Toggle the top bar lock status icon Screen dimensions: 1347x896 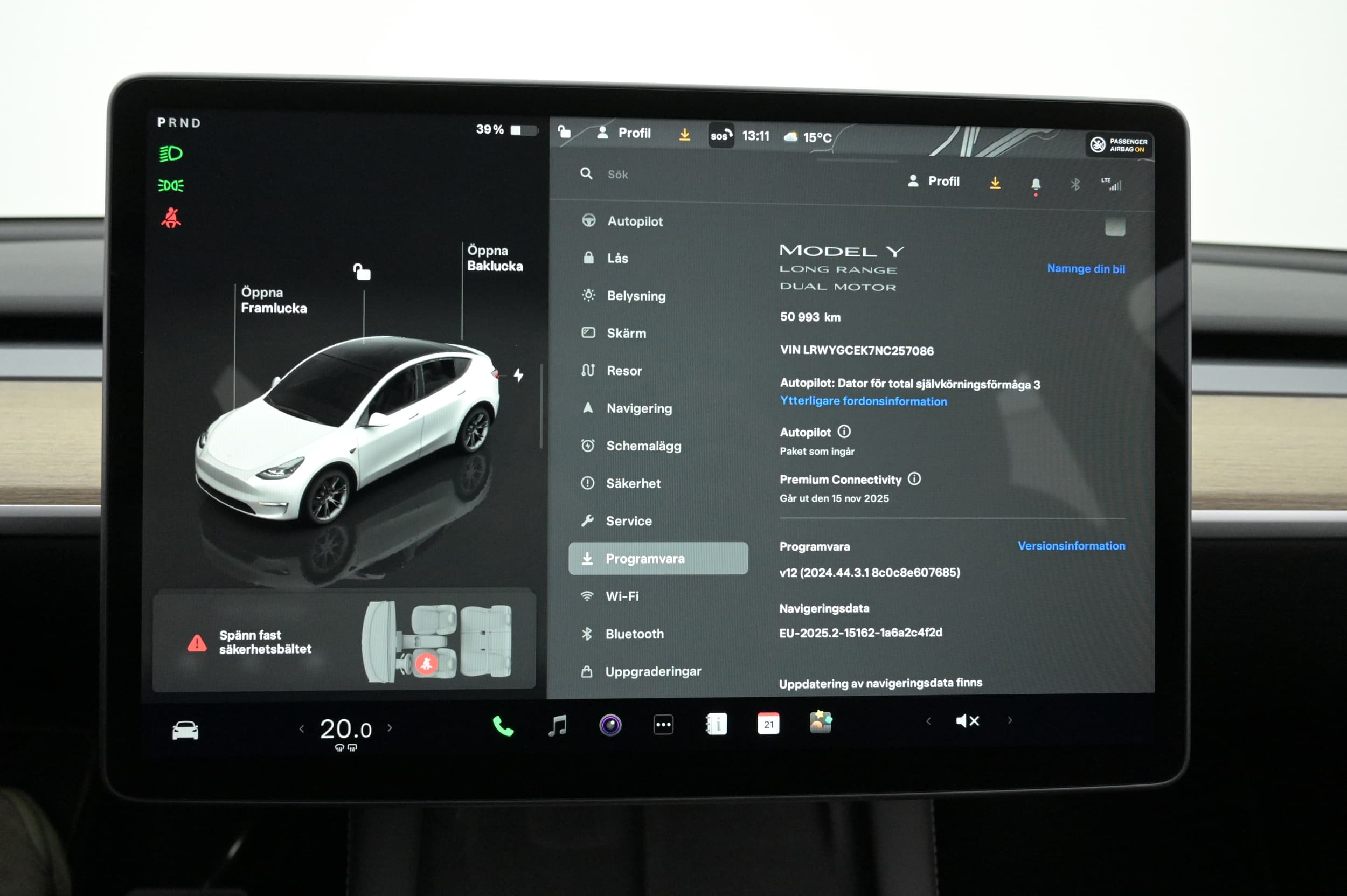[564, 132]
